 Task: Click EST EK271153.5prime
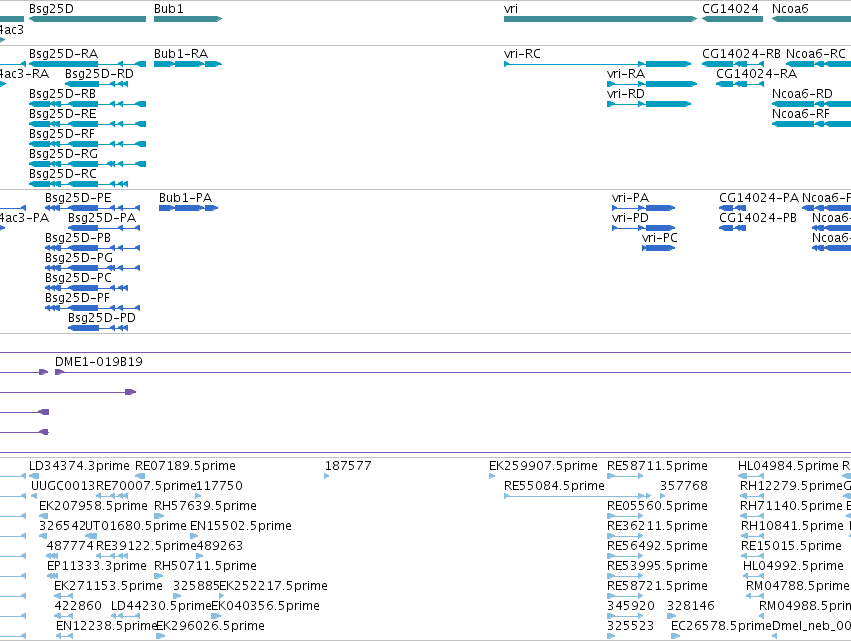[x=63, y=596]
